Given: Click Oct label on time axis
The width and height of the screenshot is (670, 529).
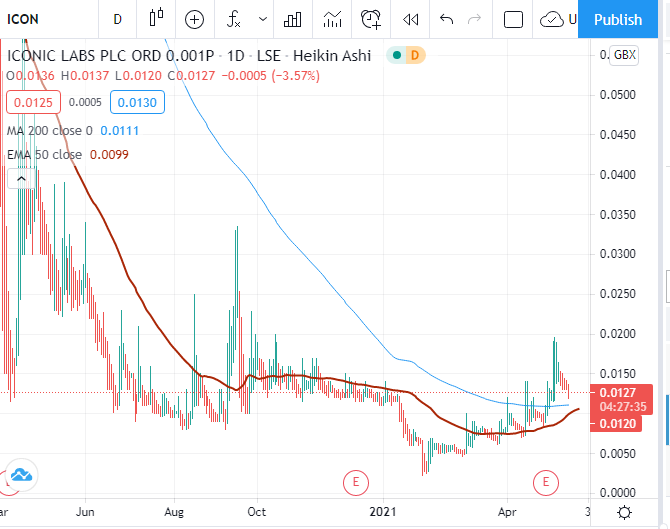Looking at the screenshot, I should (257, 512).
